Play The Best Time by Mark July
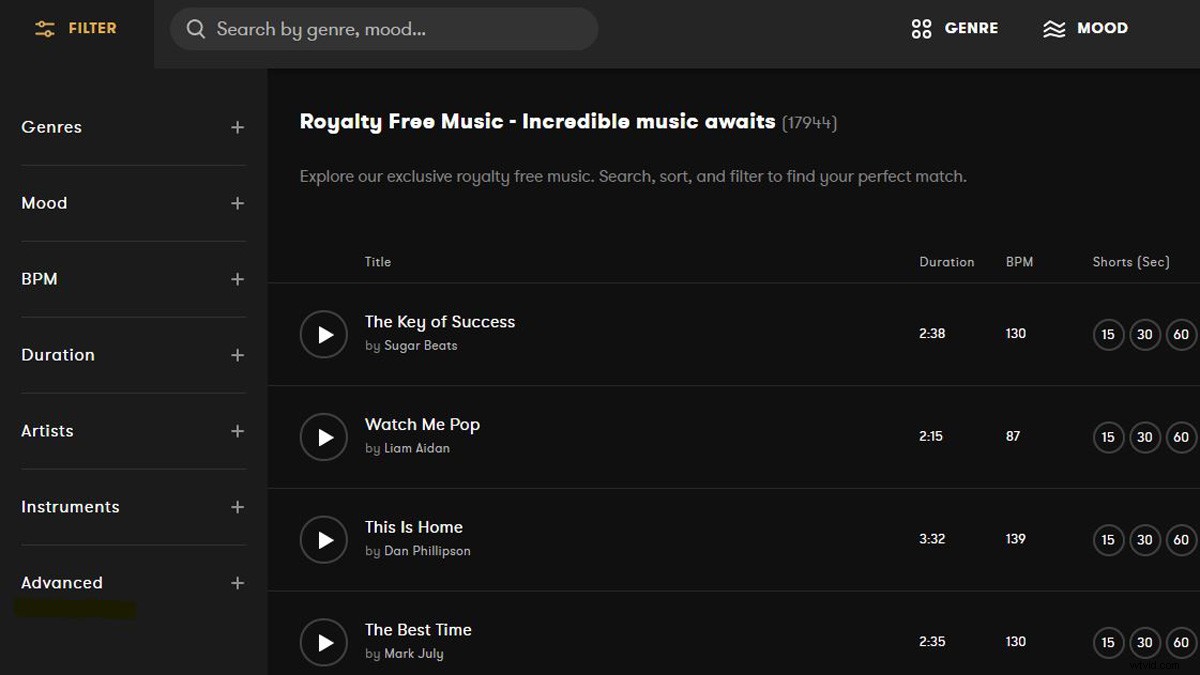 324,642
